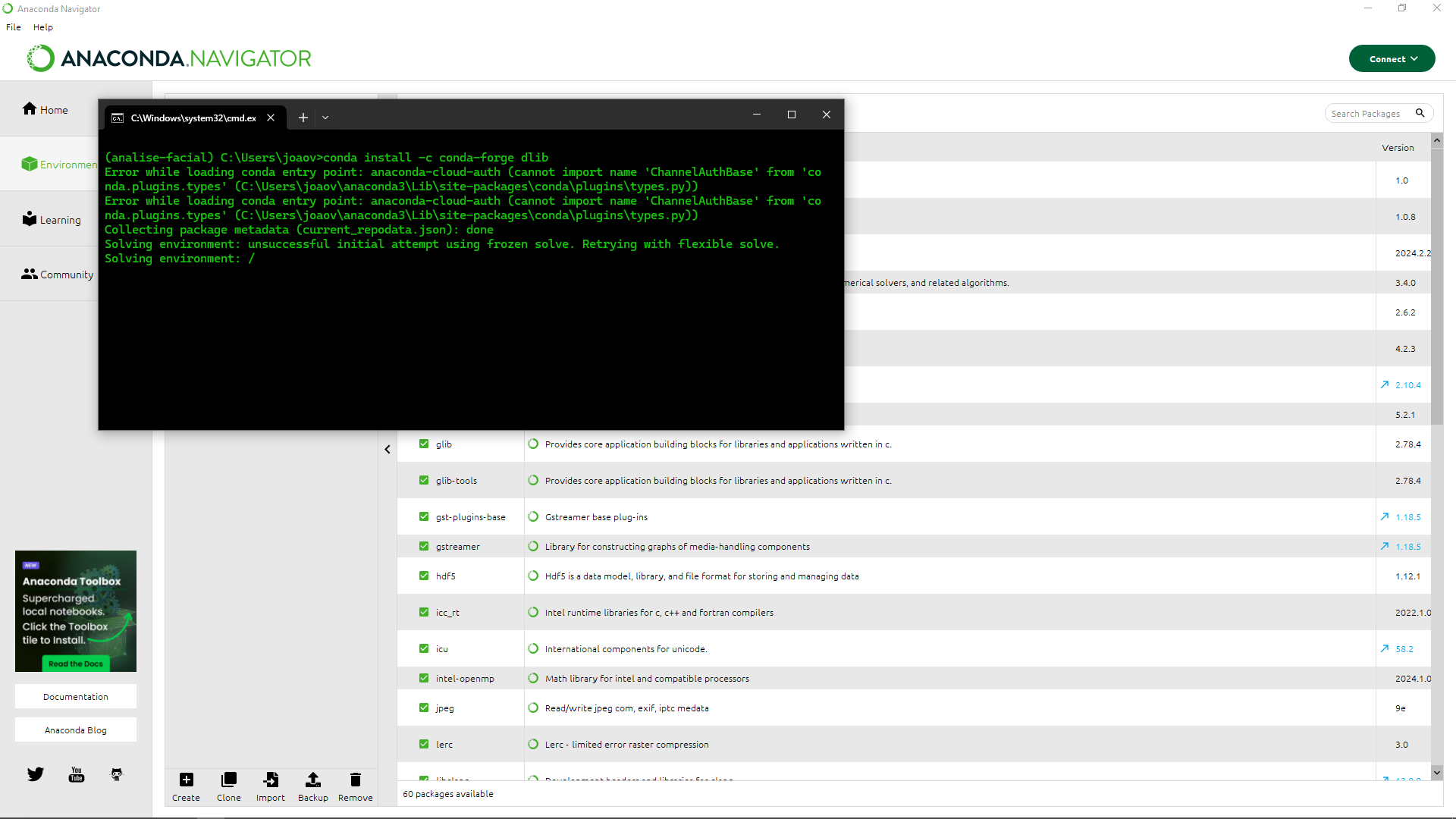The height and width of the screenshot is (819, 1456).
Task: Click version link 1.18.5 for gst-plugins-base
Action: click(1408, 517)
